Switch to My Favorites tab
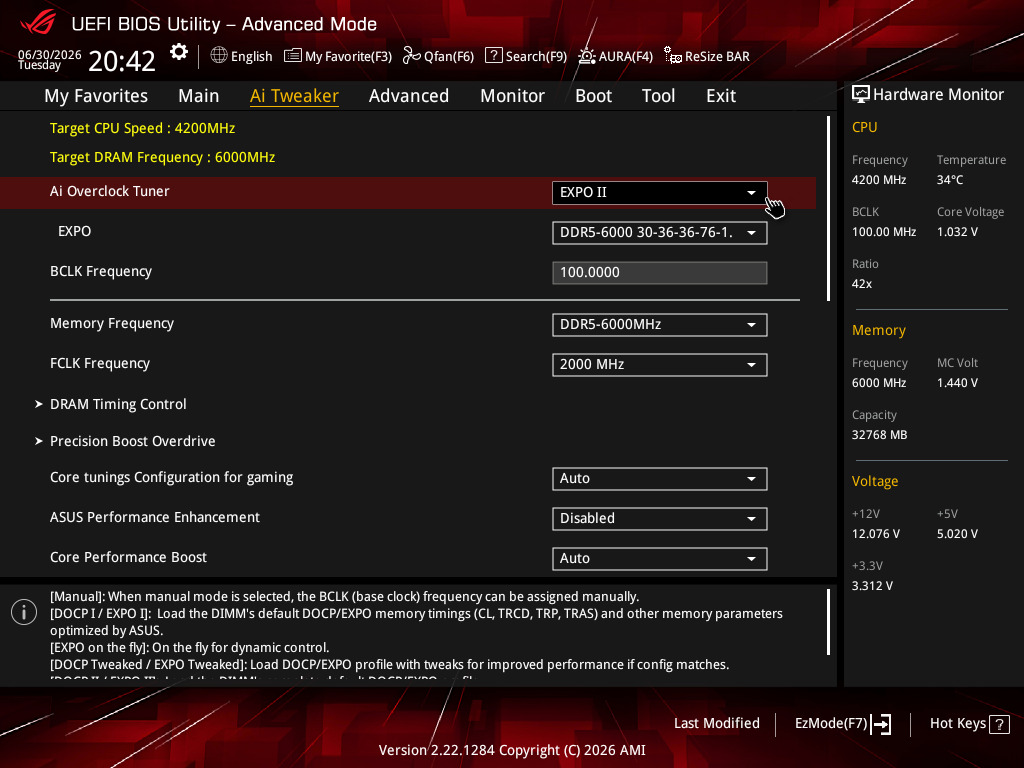This screenshot has width=1024, height=768. (x=96, y=96)
